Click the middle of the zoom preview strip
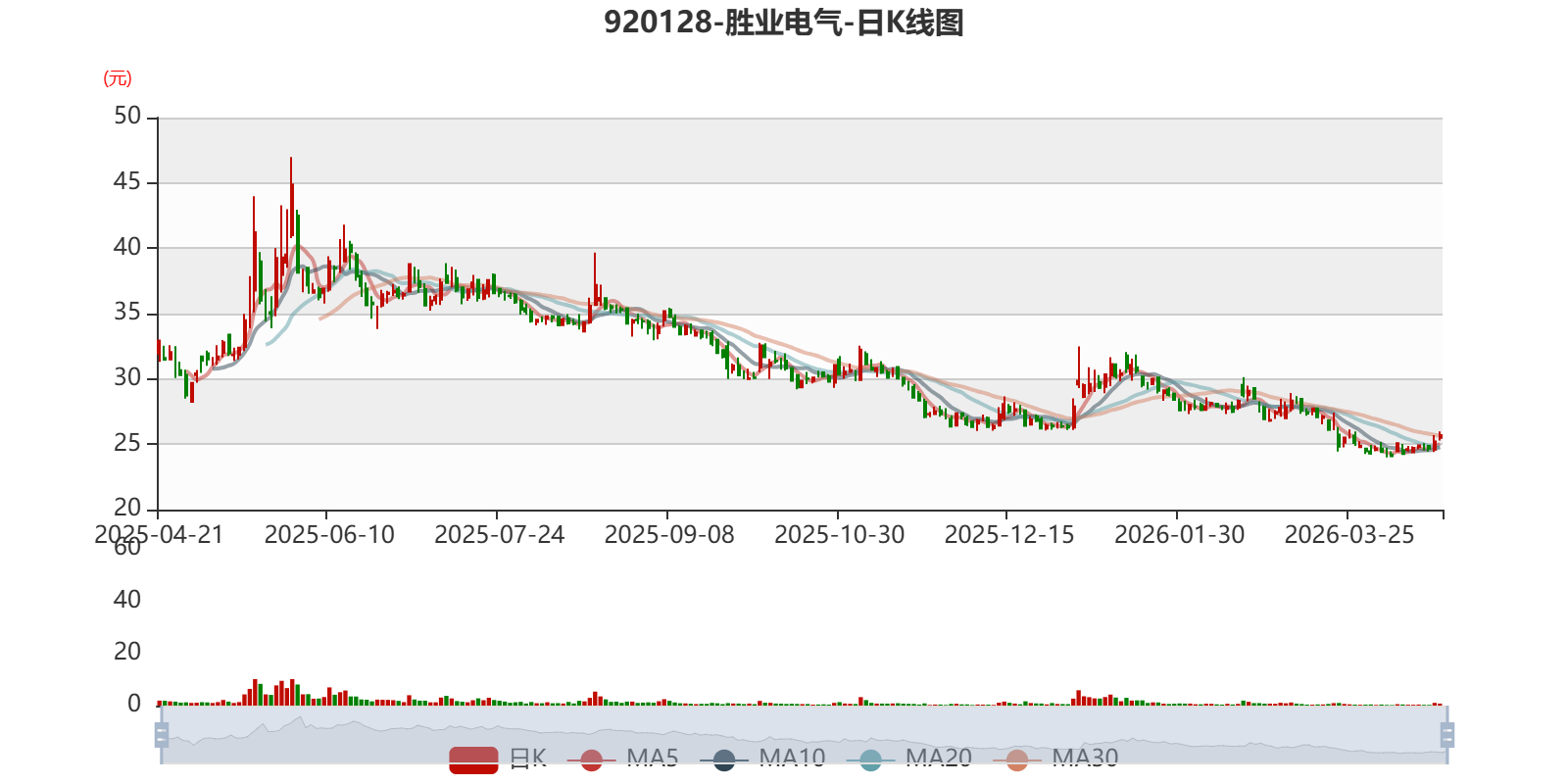 tap(804, 734)
